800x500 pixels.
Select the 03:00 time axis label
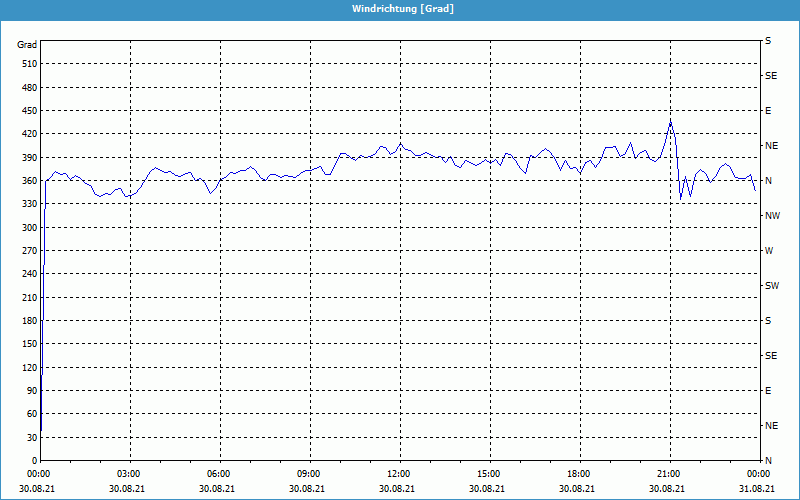coord(130,473)
